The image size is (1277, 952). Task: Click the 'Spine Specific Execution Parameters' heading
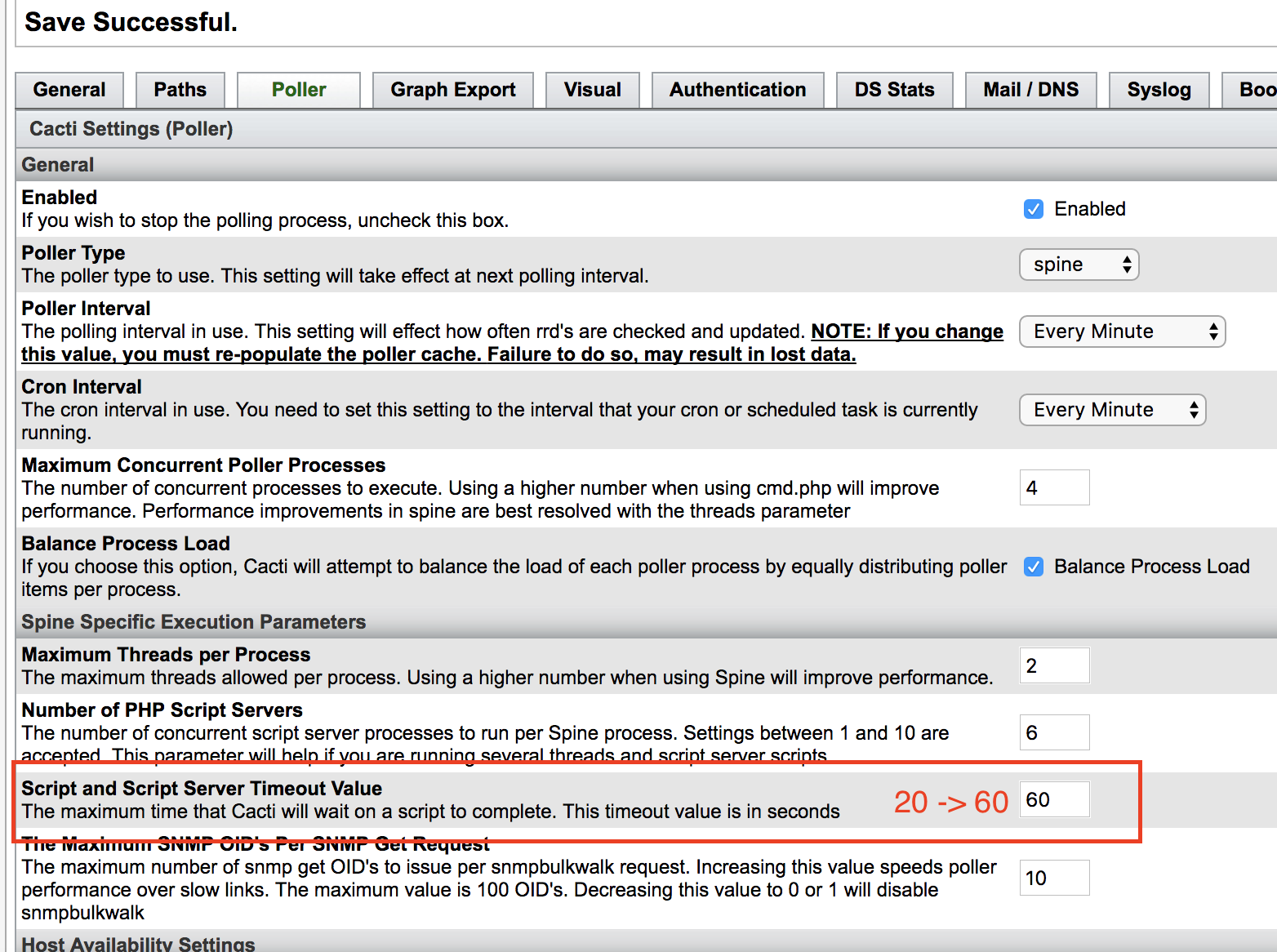pos(194,622)
